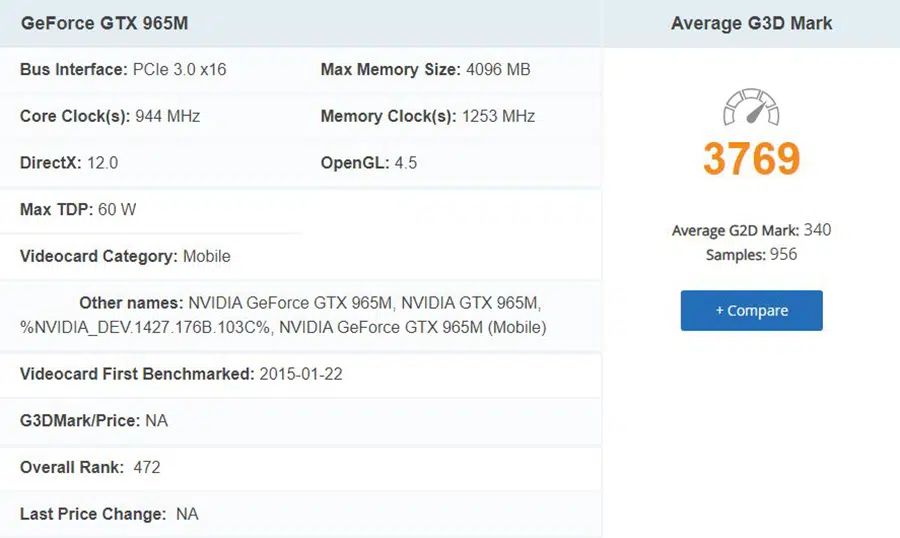Click the OpenGL 4.5 entry
The height and width of the screenshot is (538, 900).
pyautogui.click(x=369, y=163)
